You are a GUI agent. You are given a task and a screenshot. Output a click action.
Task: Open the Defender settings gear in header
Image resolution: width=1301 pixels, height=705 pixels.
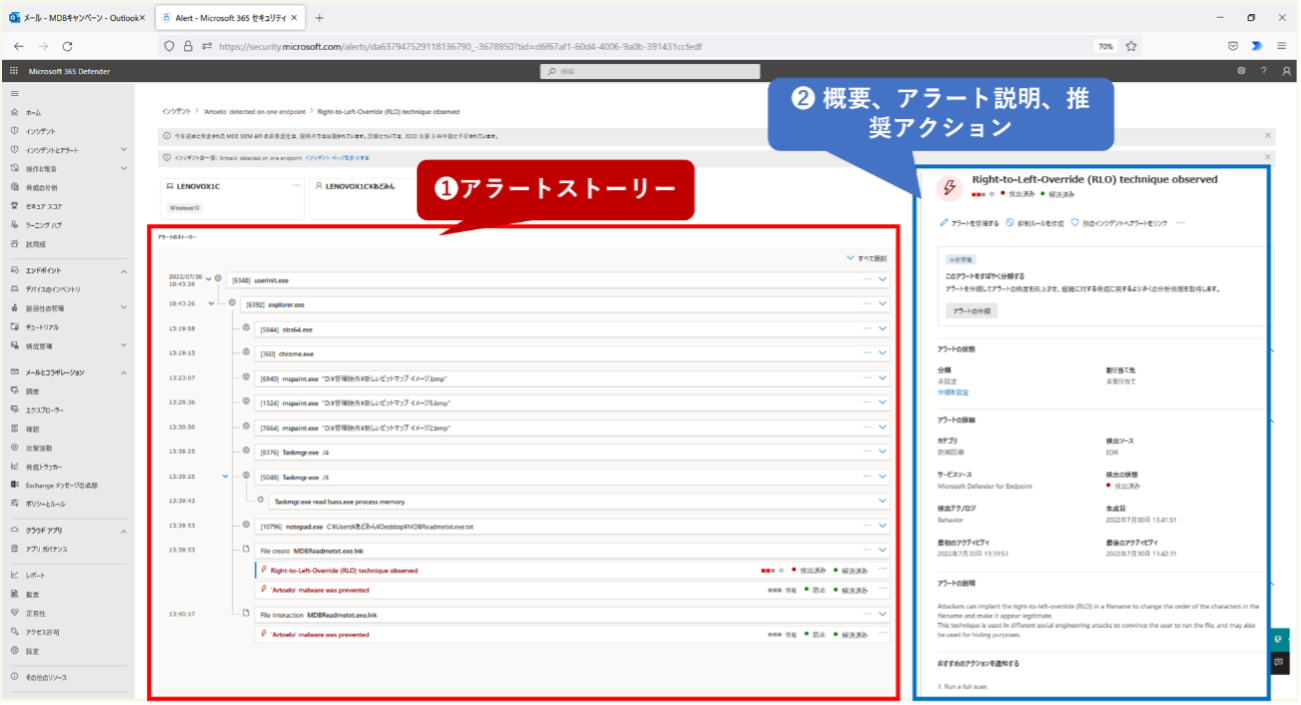click(1242, 71)
